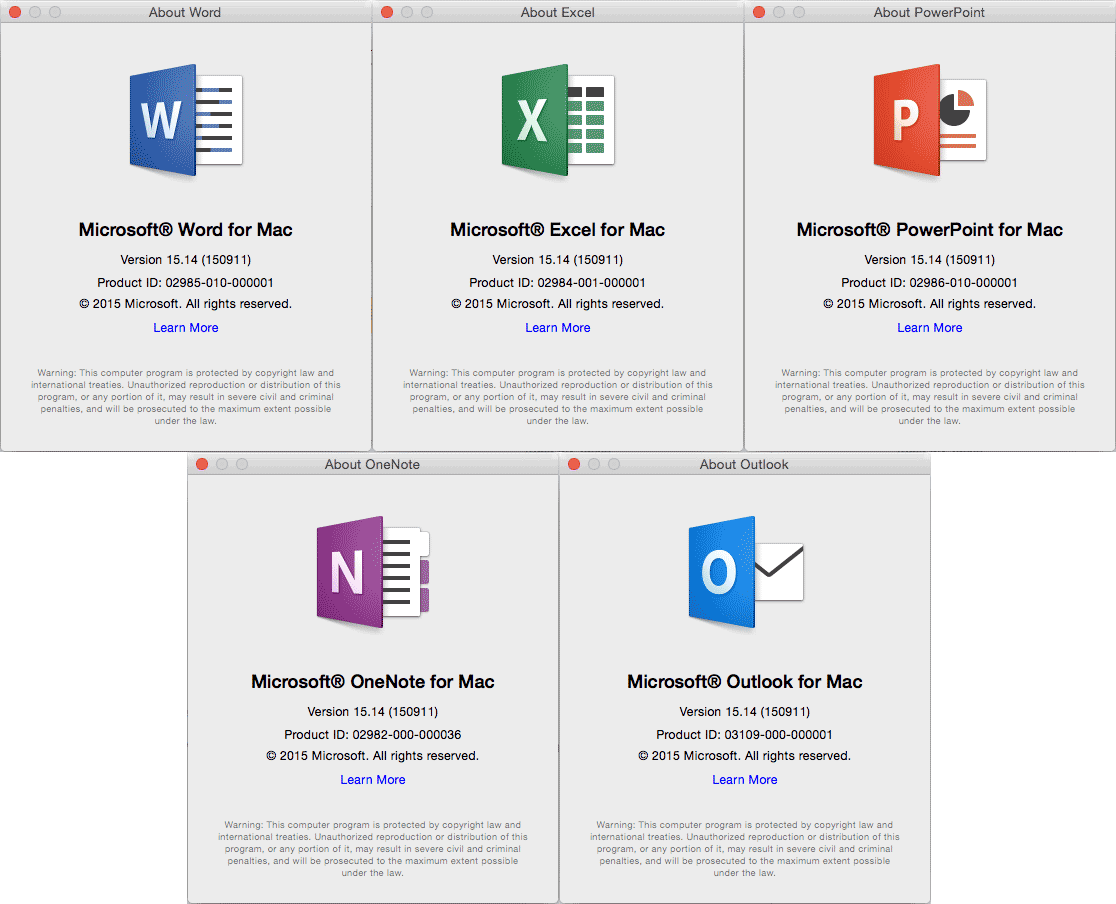Click the copyright warning paragraph in About OneNote
This screenshot has height=904, width=1116.
tap(373, 849)
